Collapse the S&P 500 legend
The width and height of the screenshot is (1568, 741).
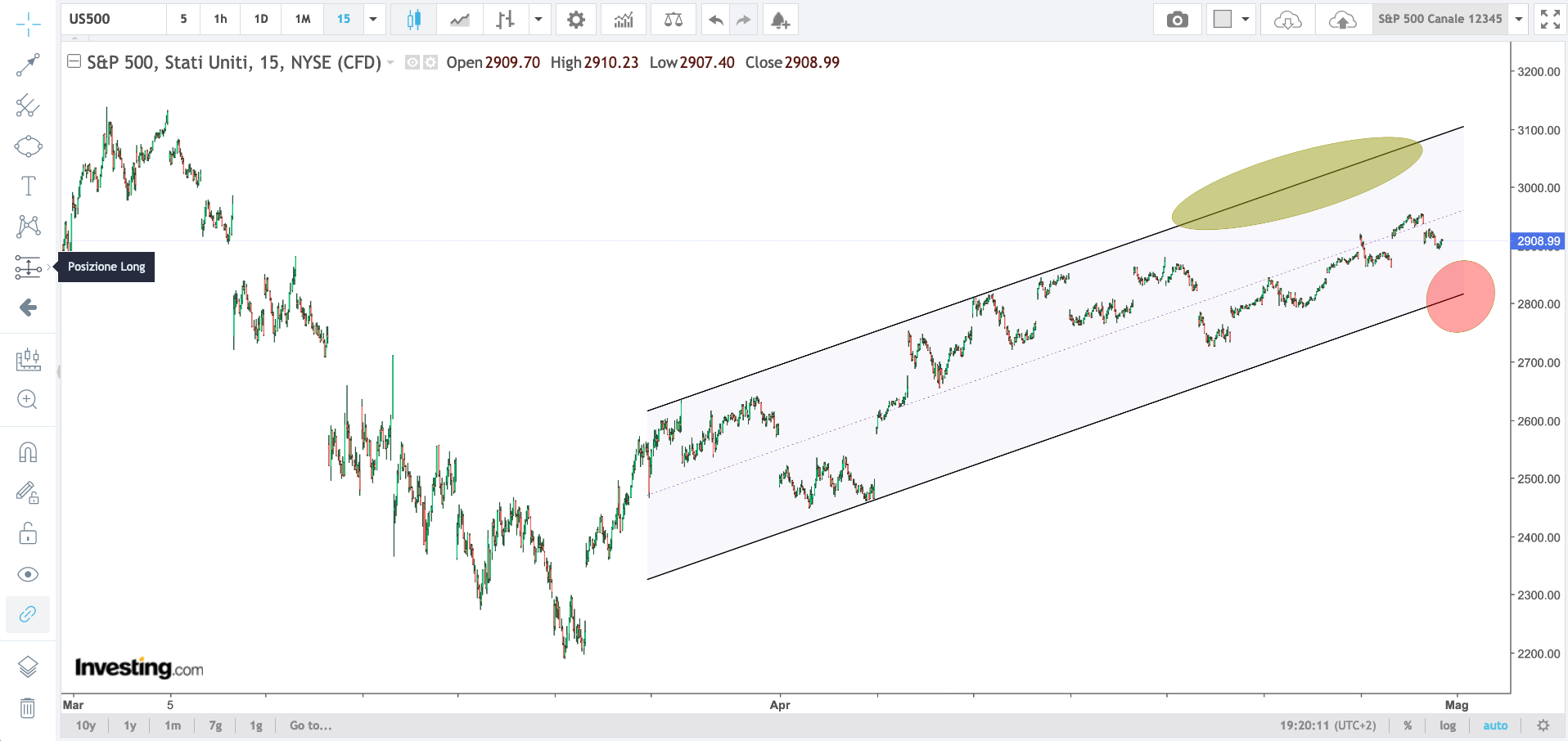(x=74, y=61)
